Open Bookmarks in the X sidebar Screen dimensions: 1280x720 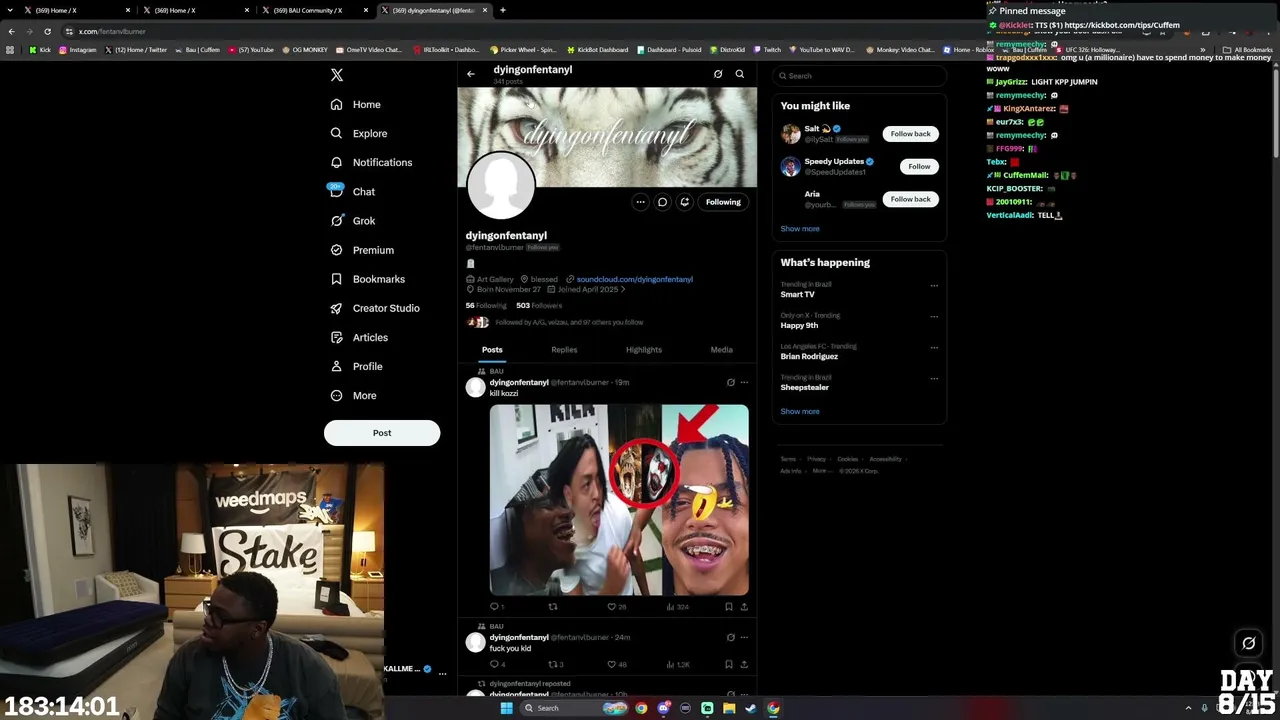(367, 279)
